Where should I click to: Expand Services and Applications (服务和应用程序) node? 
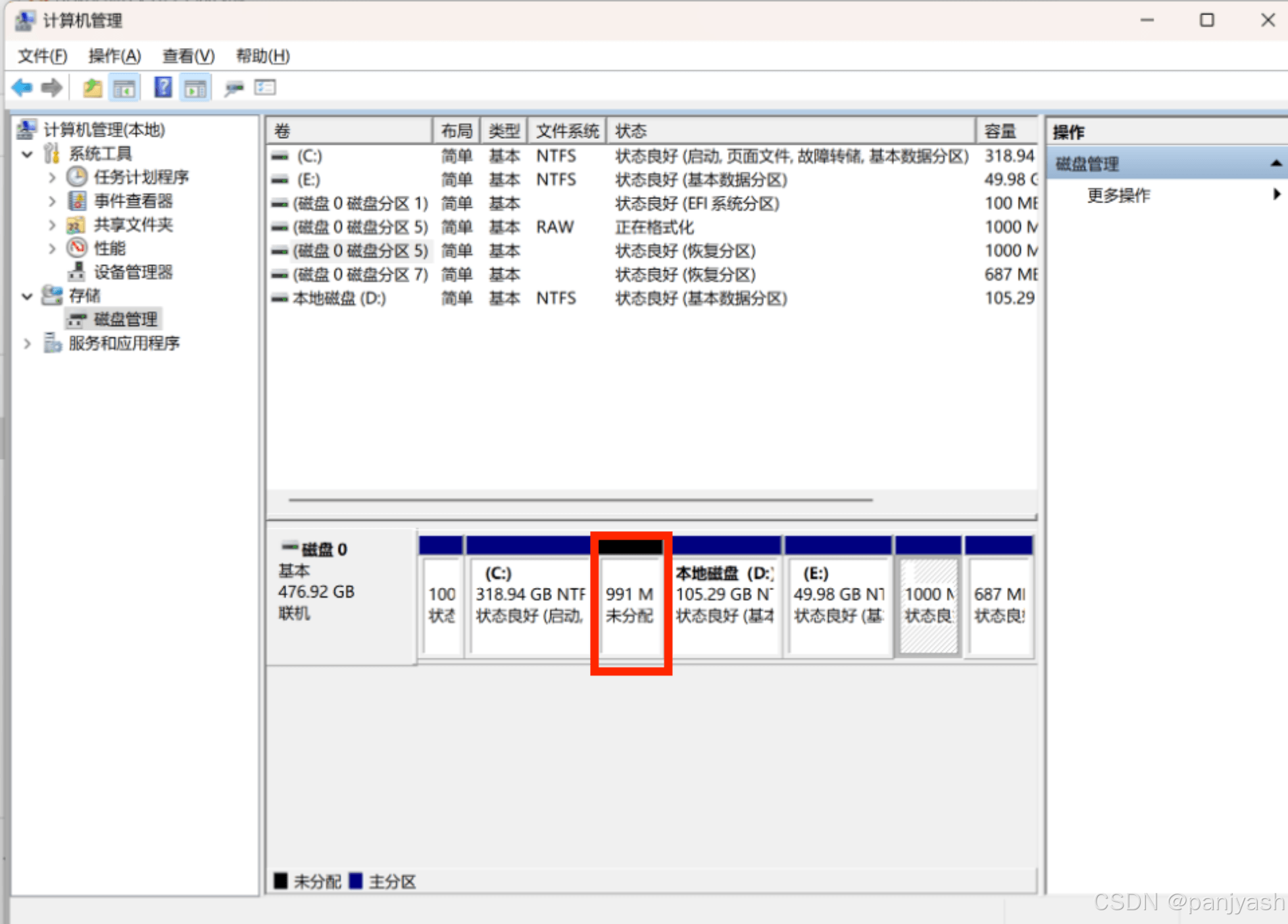pos(27,343)
